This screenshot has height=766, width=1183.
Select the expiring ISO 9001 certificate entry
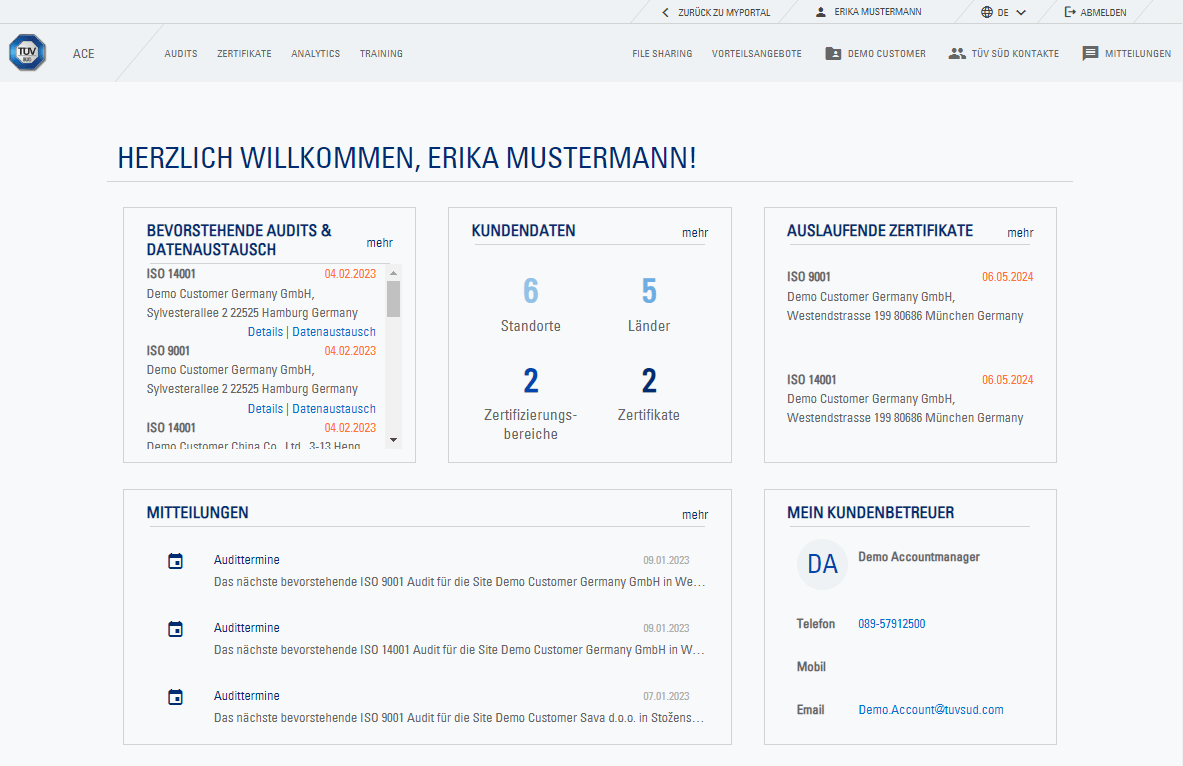[910, 297]
